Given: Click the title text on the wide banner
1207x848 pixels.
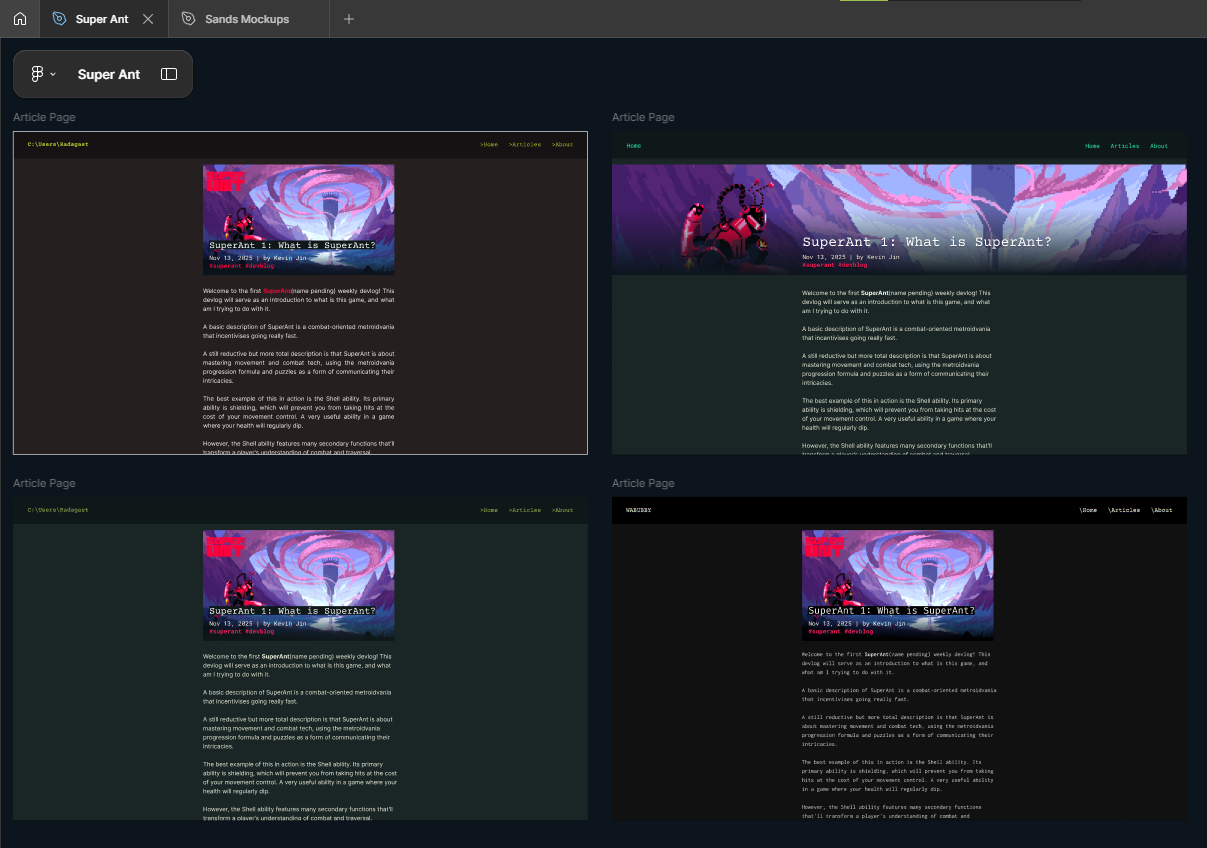Looking at the screenshot, I should [x=926, y=242].
